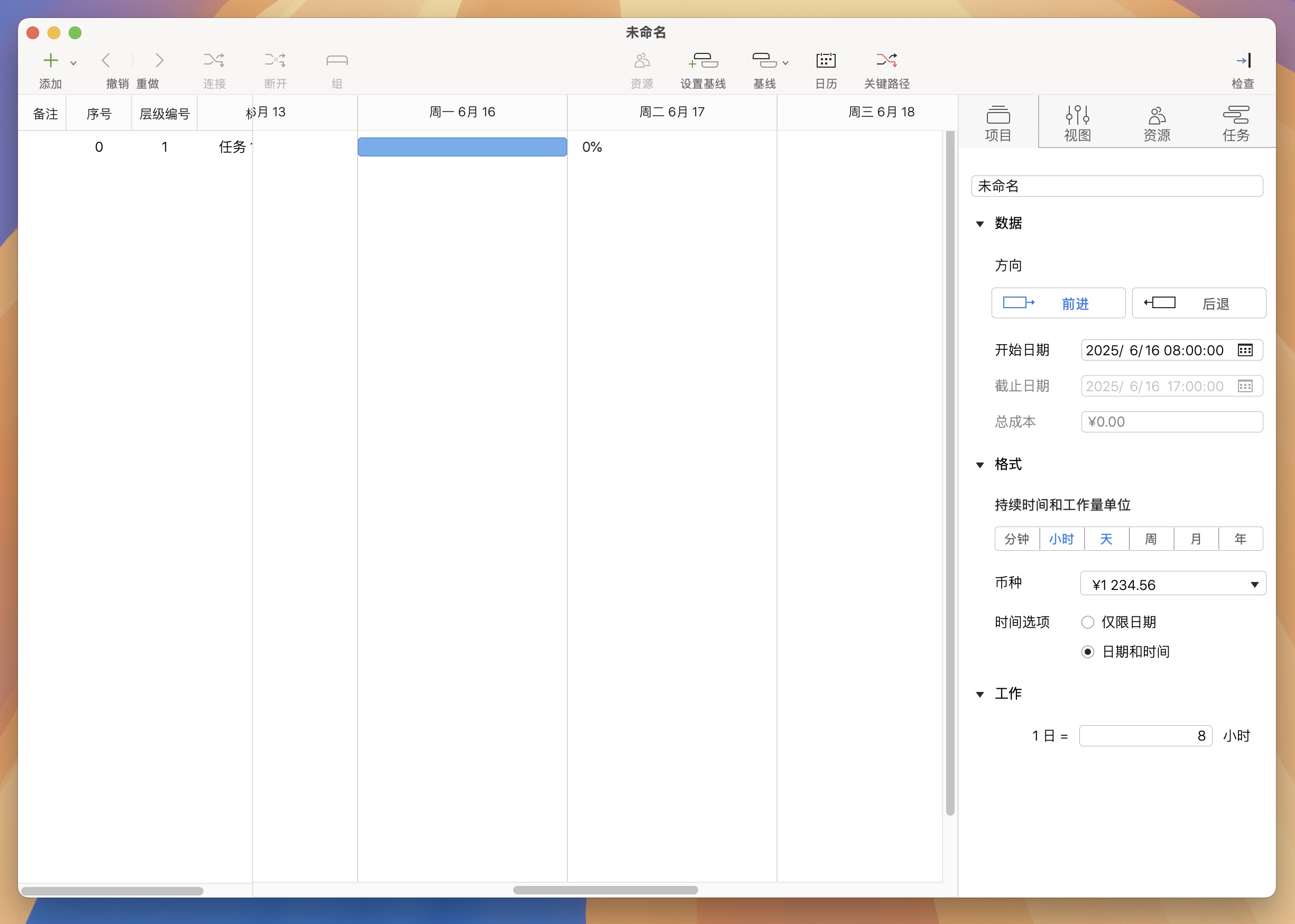Select the 日期和时间 radio button
1295x924 pixels.
(x=1087, y=651)
